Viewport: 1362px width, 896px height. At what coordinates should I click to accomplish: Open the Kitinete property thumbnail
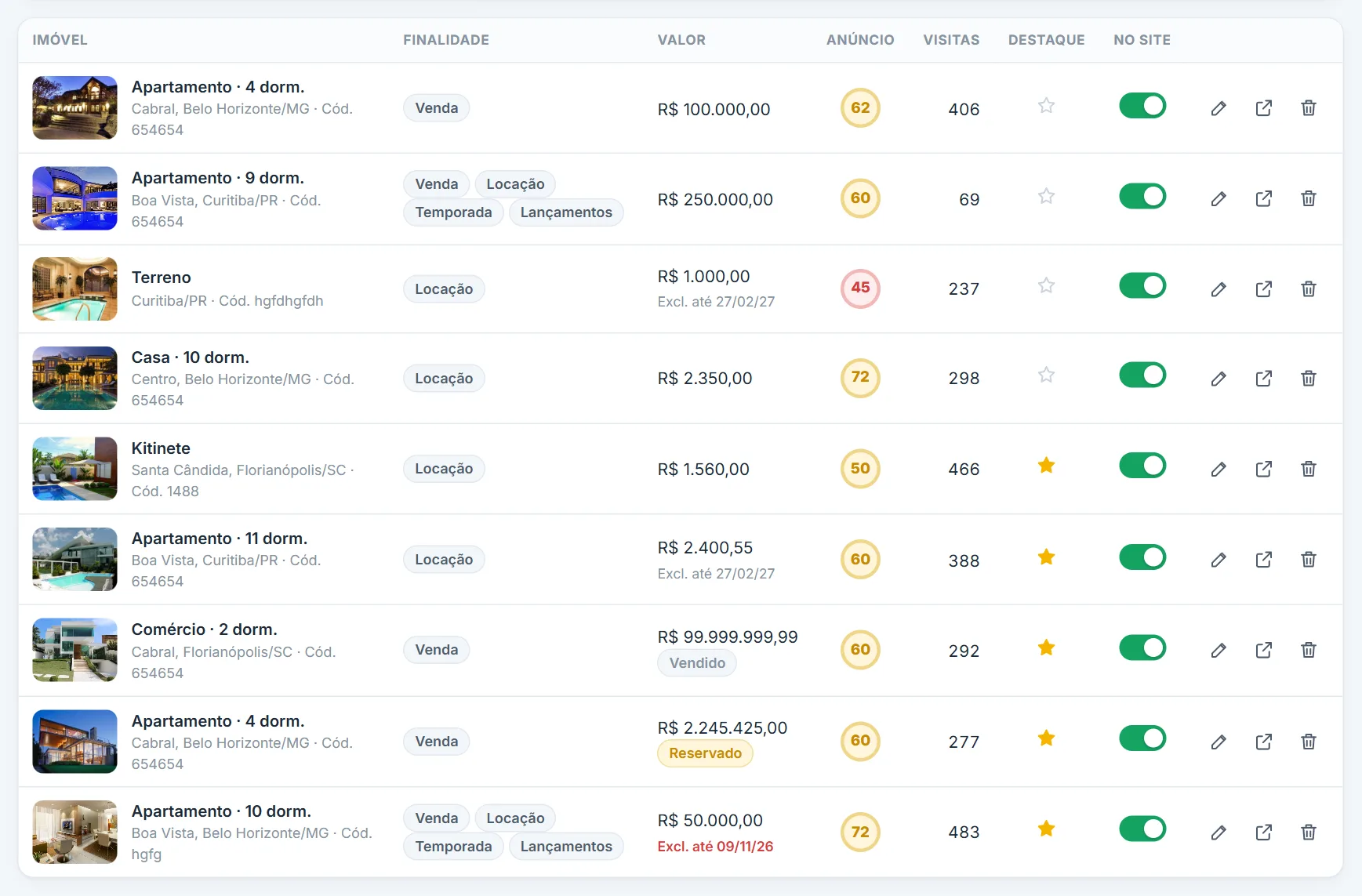pyautogui.click(x=74, y=469)
